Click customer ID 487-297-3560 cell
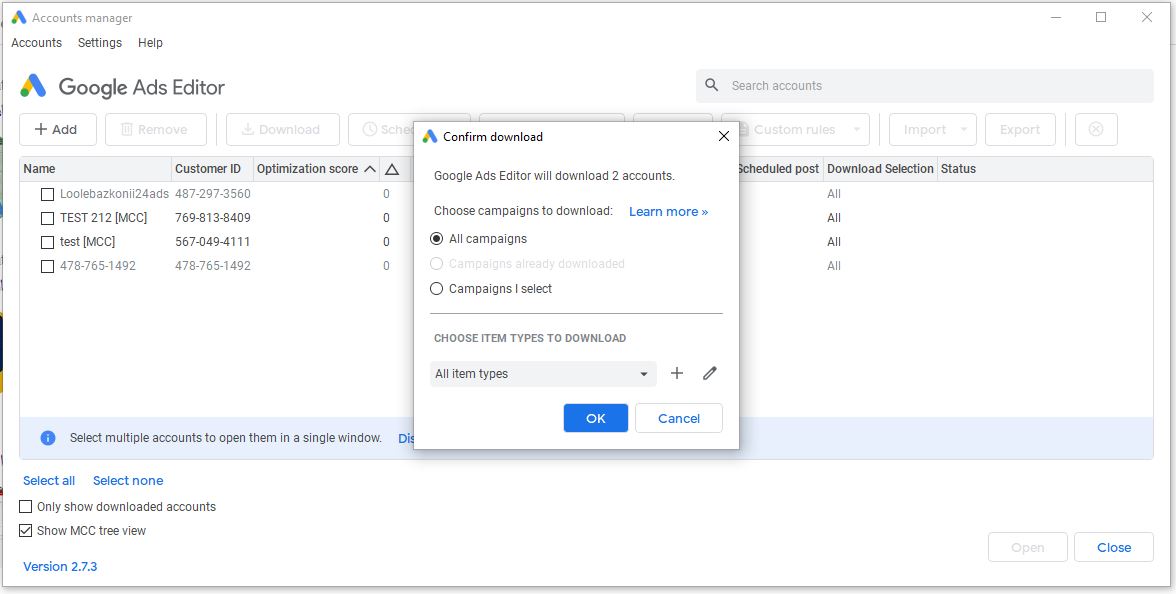This screenshot has width=1176, height=594. (x=213, y=194)
